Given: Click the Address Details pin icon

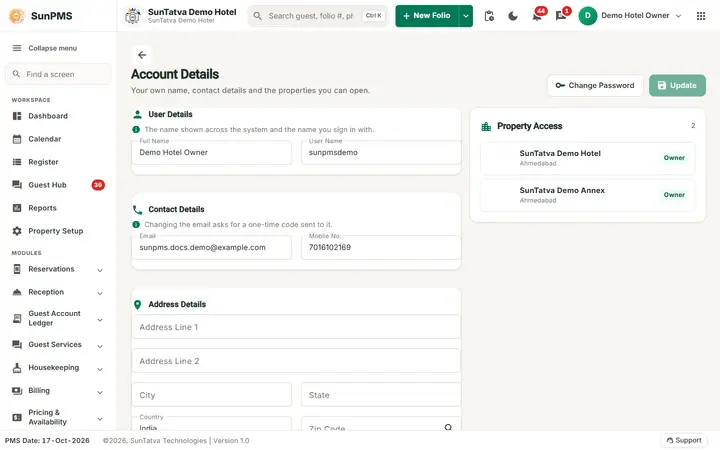Looking at the screenshot, I should coord(137,304).
